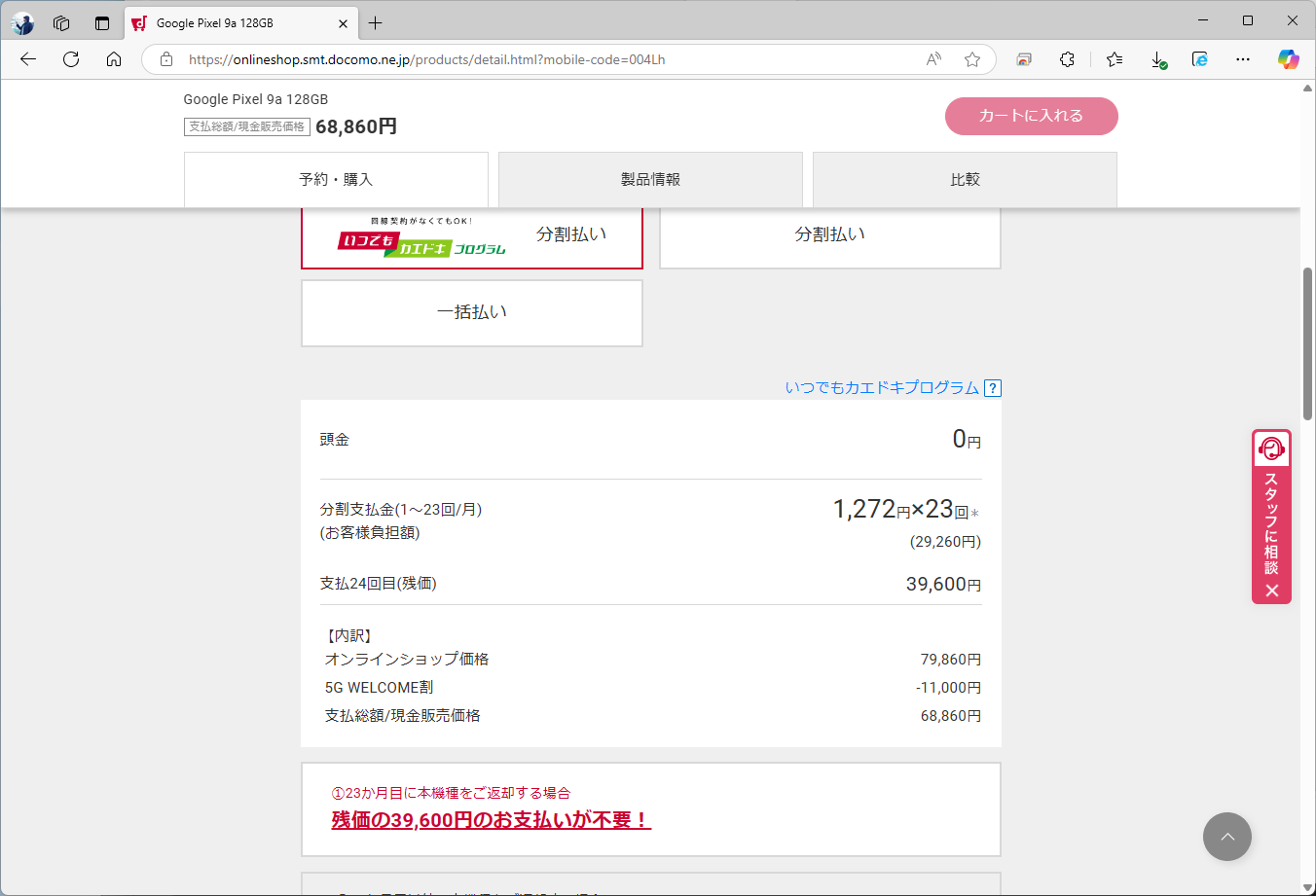
Task: Click the カートに入れる button
Action: pos(1031,116)
